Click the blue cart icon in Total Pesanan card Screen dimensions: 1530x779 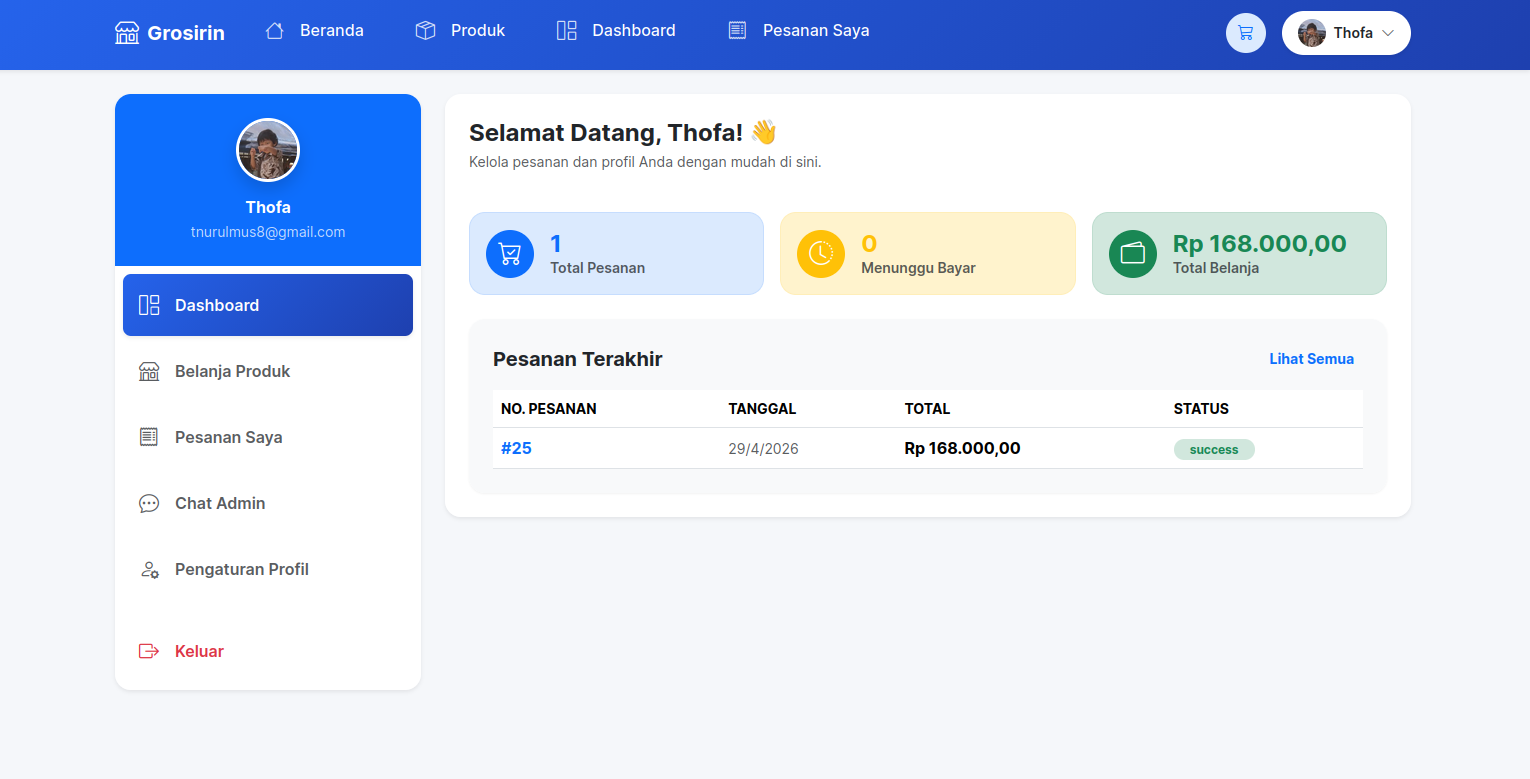(x=510, y=254)
